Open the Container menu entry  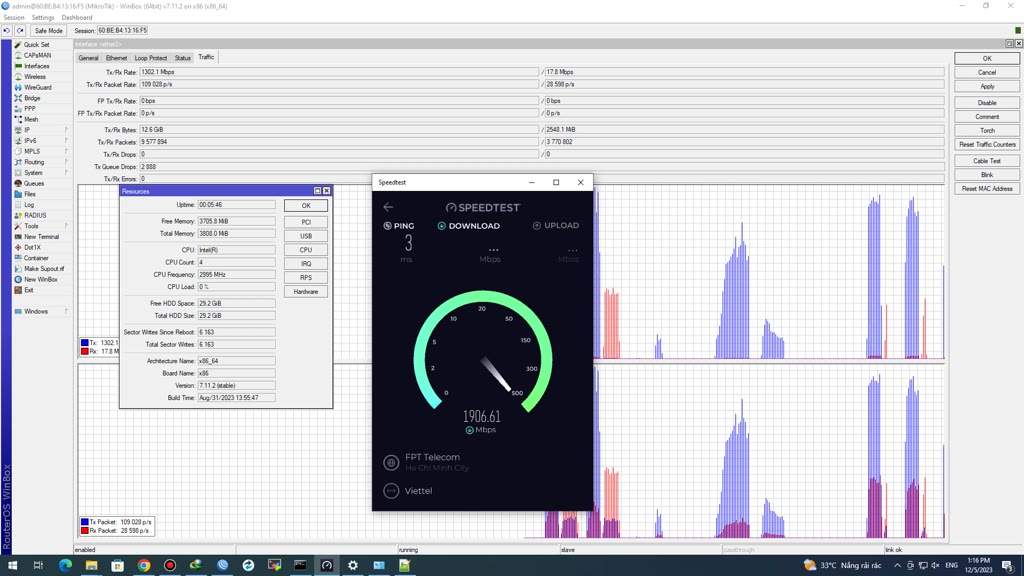(36, 258)
